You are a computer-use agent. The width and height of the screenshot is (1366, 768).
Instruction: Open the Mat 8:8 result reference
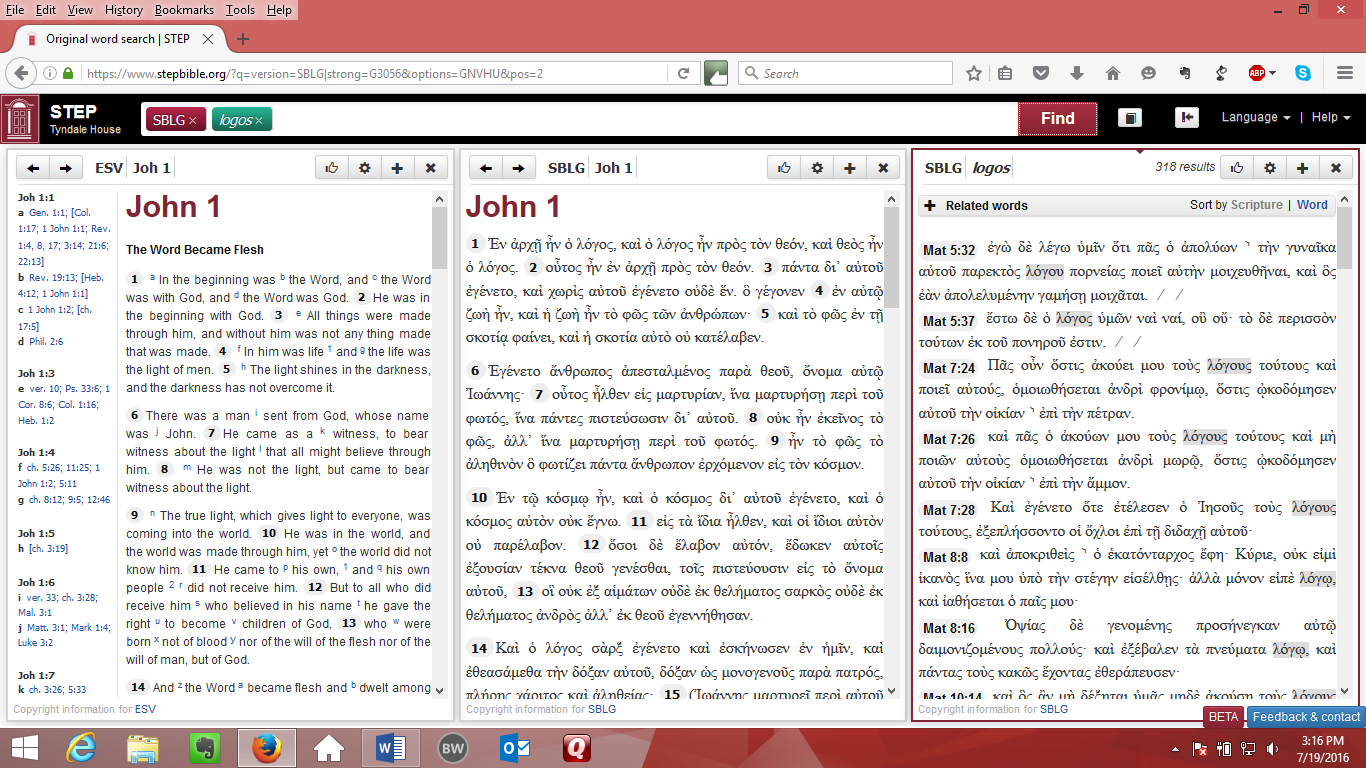[945, 557]
